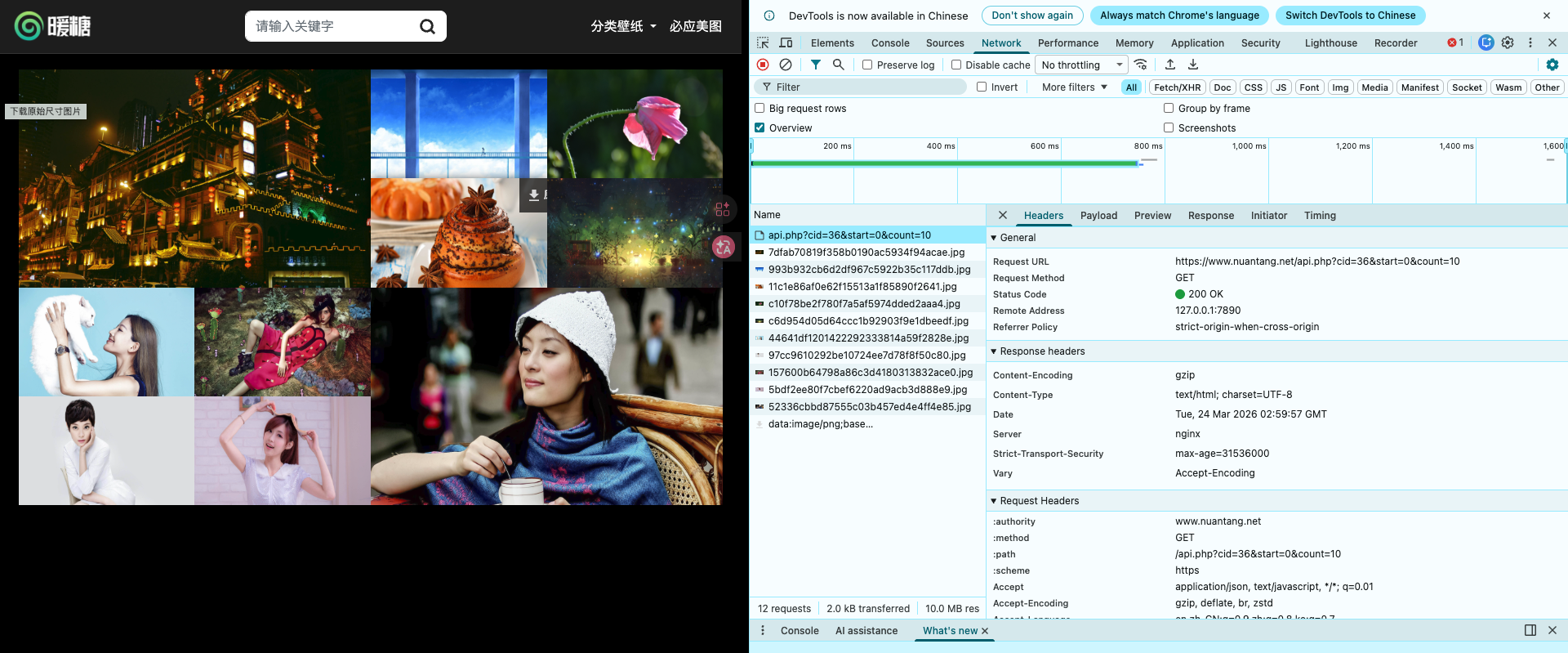
Task: Click Switch DevTools to Chinese button
Action: click(x=1350, y=16)
